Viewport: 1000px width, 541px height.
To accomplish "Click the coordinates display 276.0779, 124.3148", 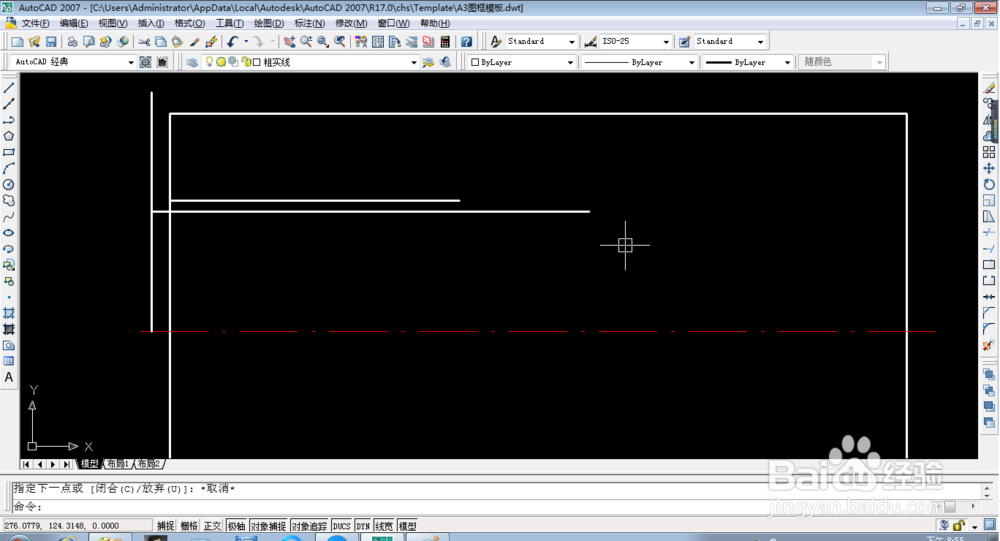I will [x=77, y=526].
